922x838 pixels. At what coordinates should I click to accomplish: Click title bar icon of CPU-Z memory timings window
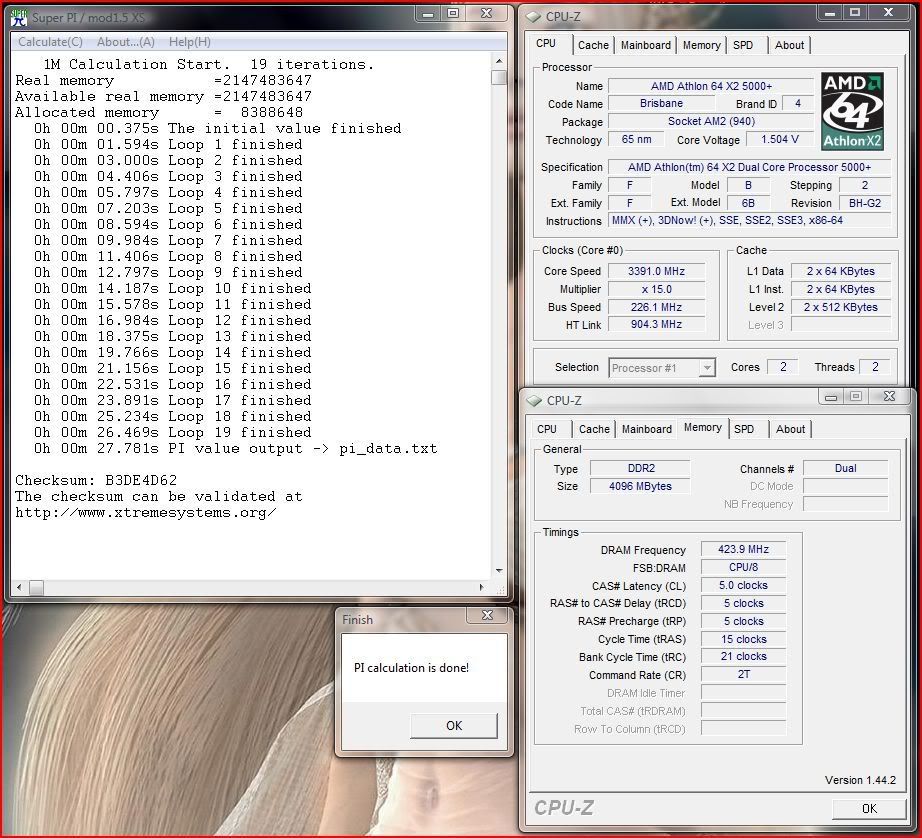533,400
